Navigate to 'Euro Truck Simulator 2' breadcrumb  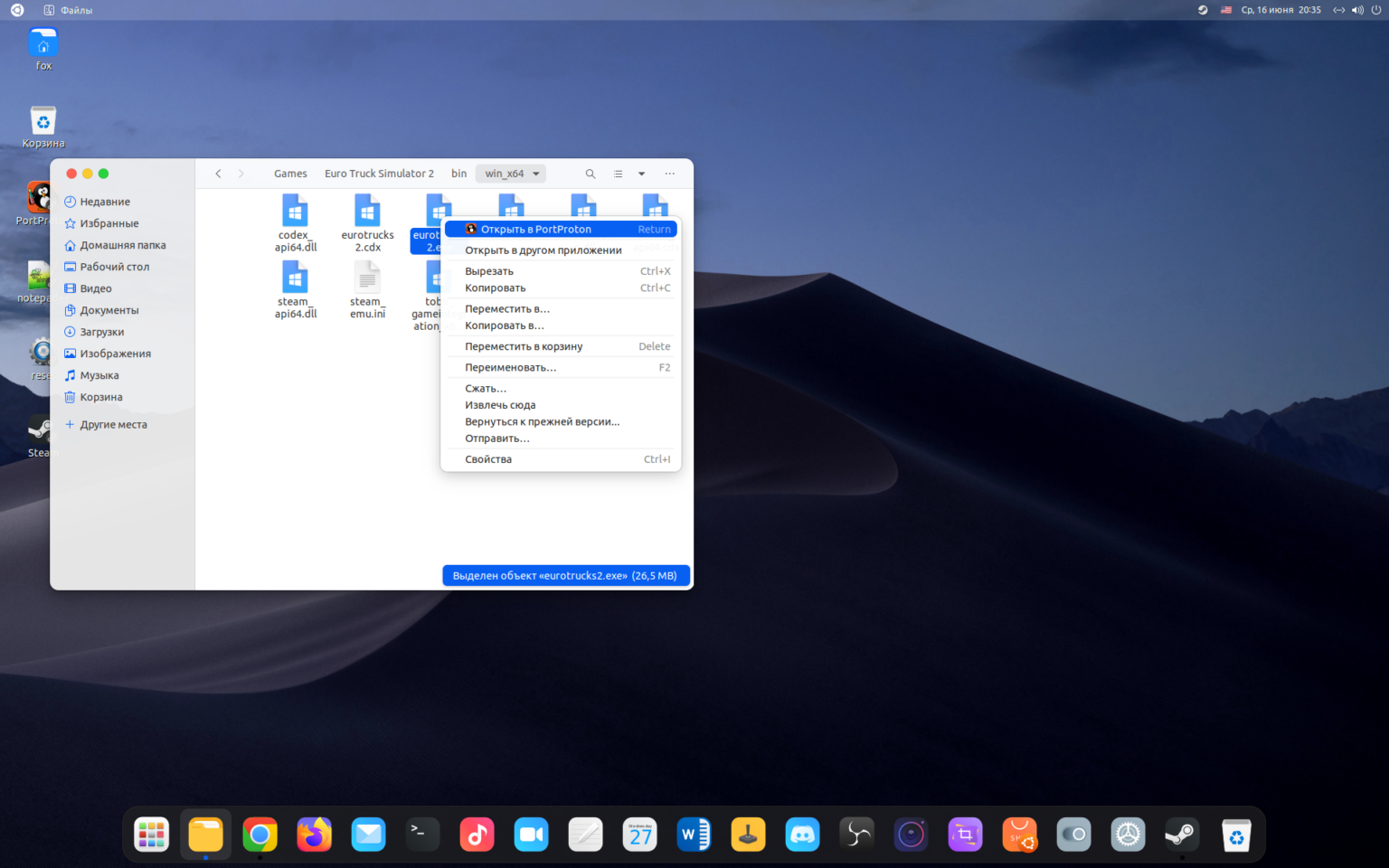pyautogui.click(x=379, y=174)
